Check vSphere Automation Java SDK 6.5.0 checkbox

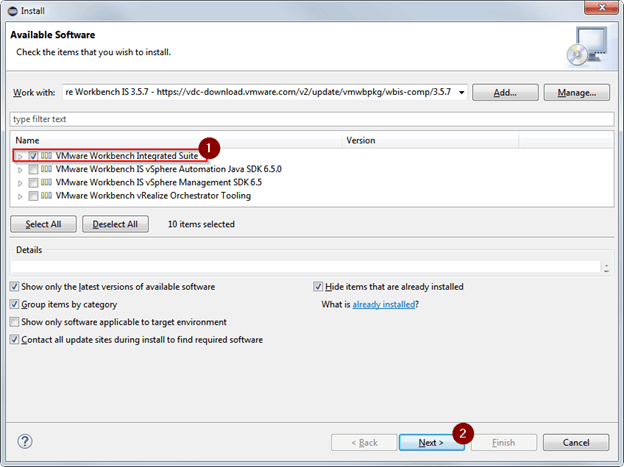[x=33, y=169]
